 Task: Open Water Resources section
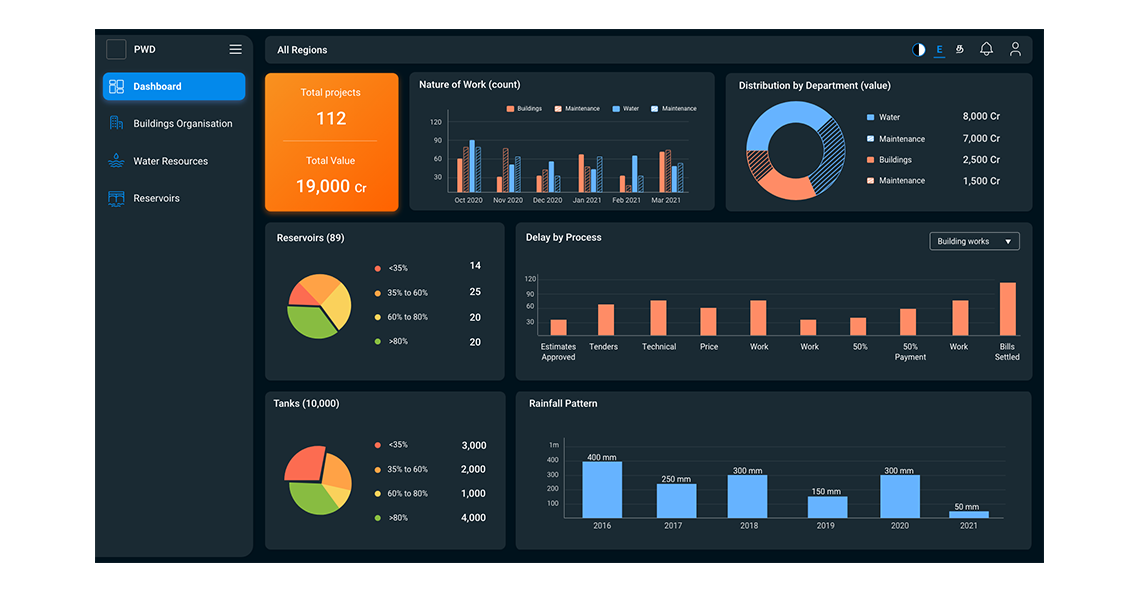(x=174, y=161)
